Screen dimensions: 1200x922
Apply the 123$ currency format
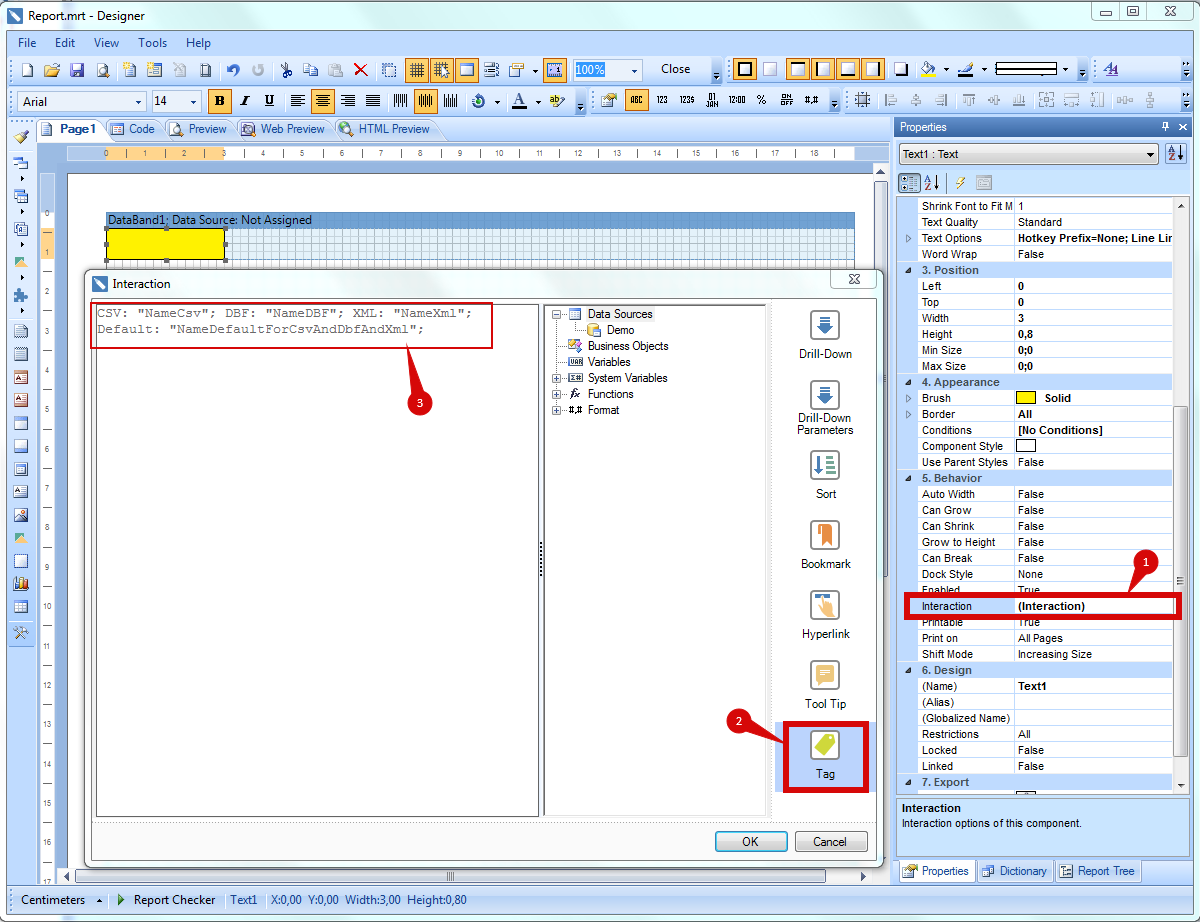click(x=686, y=100)
